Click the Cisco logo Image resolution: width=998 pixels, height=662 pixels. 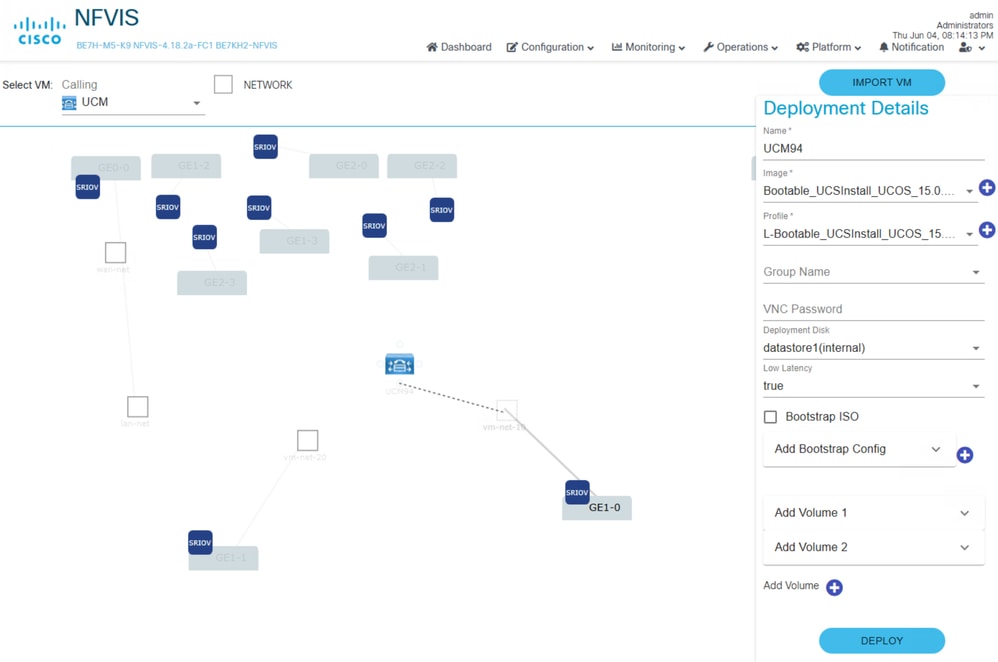coord(39,31)
